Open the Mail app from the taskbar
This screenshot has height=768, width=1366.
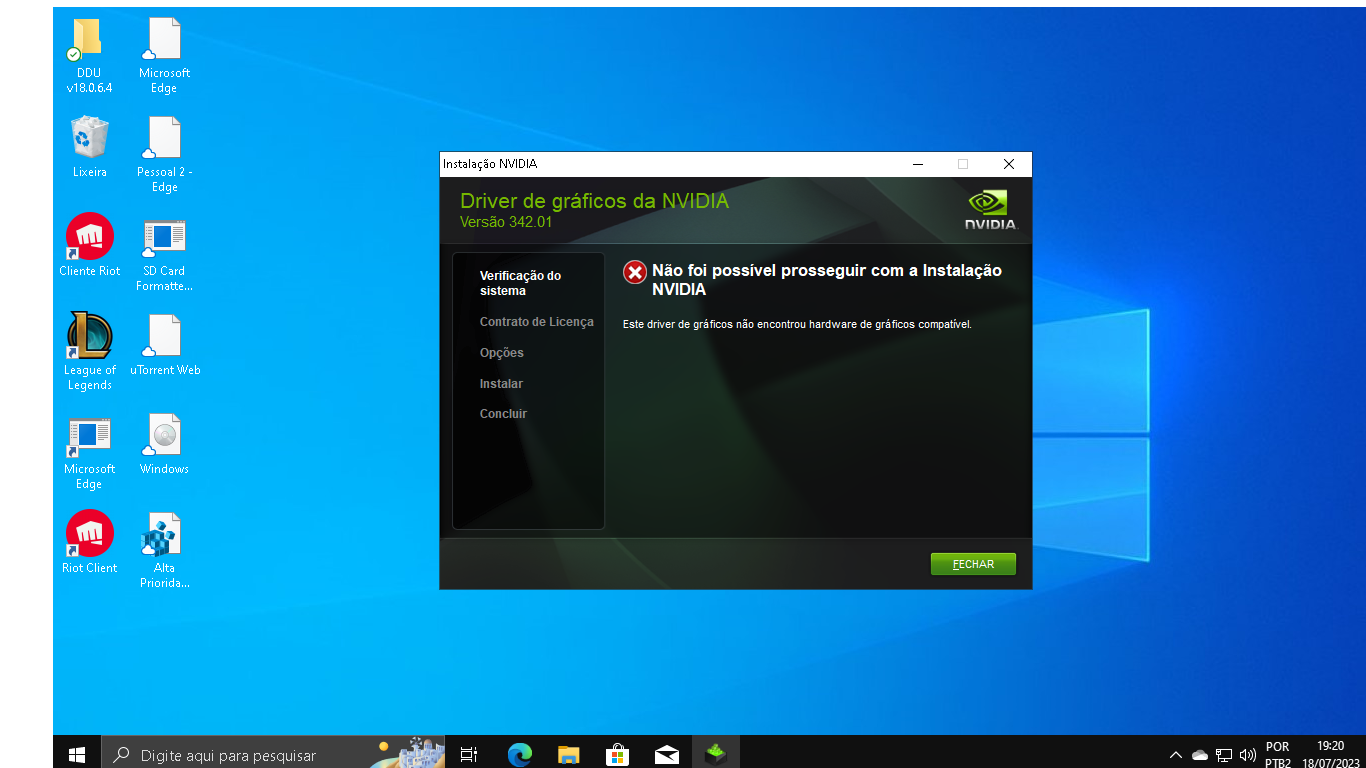(x=666, y=755)
